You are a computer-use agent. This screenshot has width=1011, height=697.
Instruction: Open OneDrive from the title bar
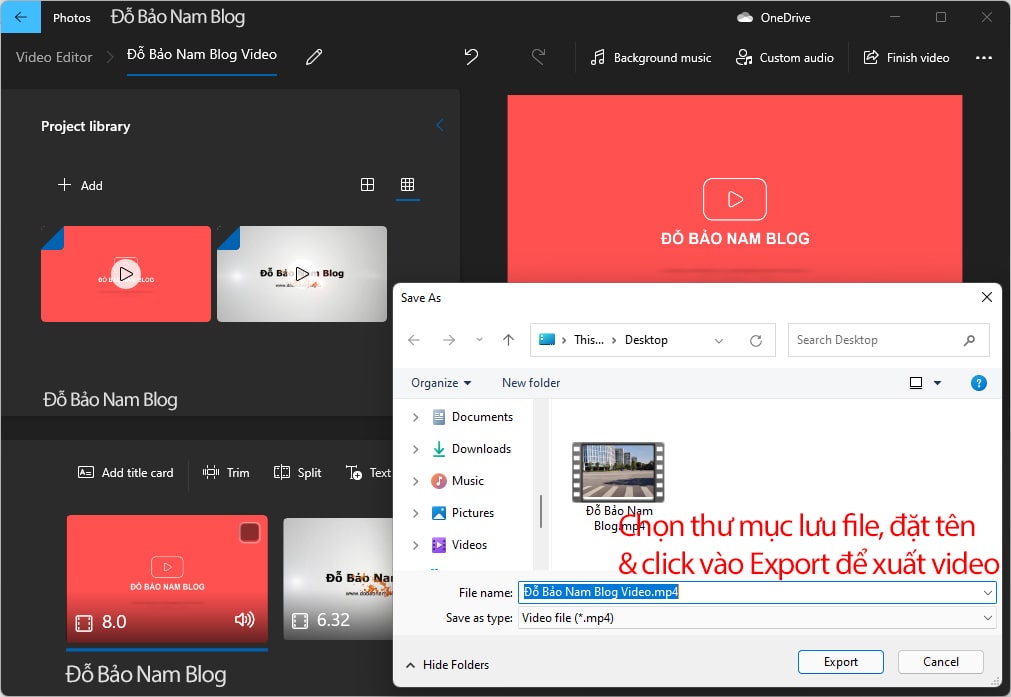[x=774, y=17]
